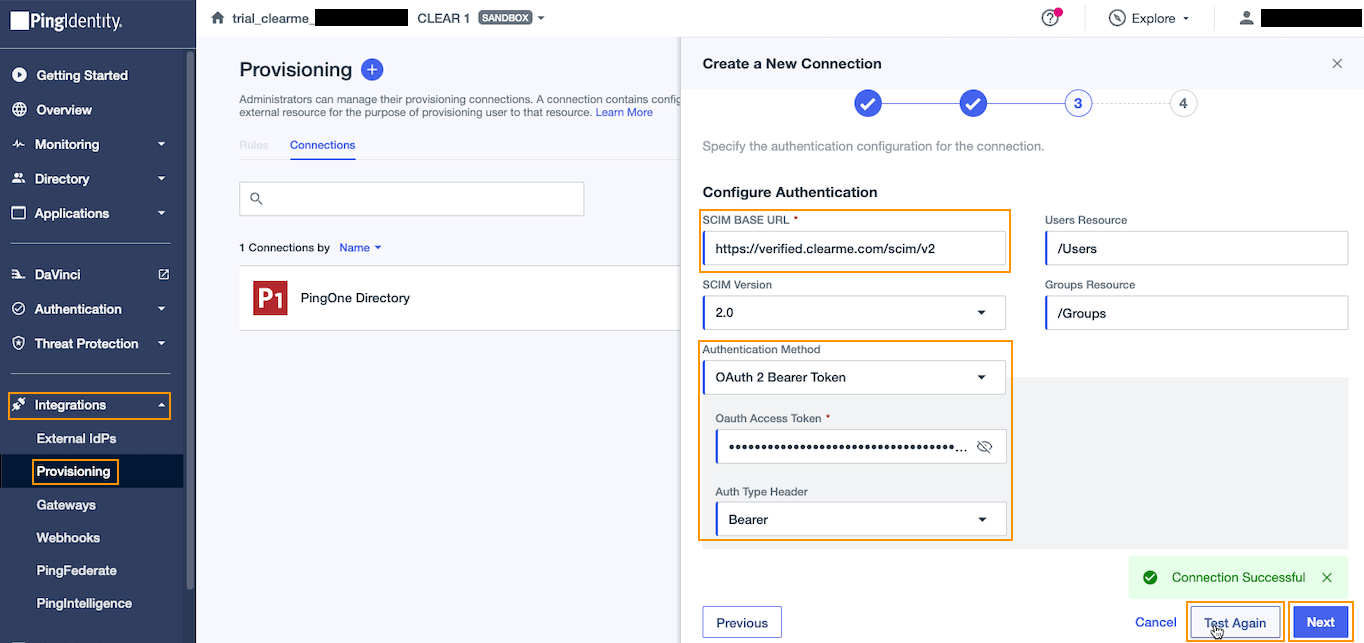This screenshot has height=643, width=1364.
Task: Change sort order via Name dropdown
Action: tap(360, 247)
